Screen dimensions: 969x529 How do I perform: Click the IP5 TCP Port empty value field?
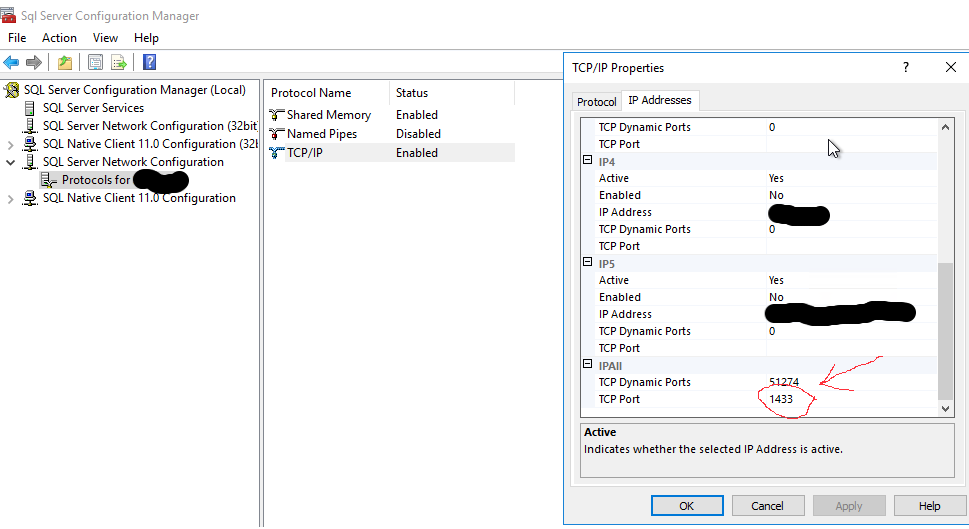click(852, 349)
